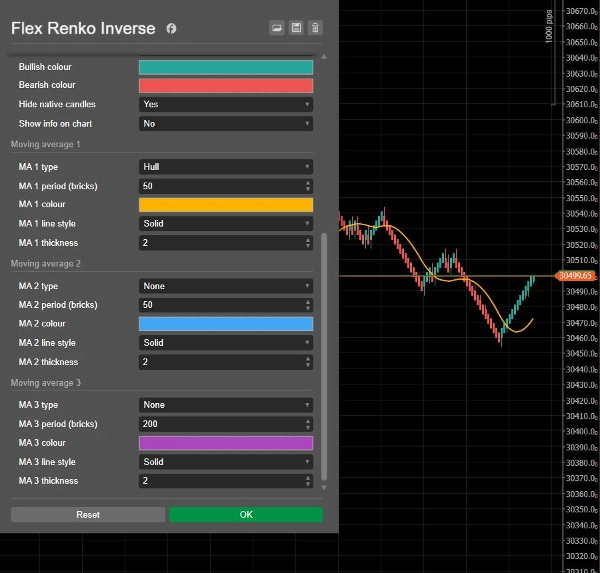Click the MA 1 period spinner arrows
This screenshot has width=600, height=573.
coord(308,186)
